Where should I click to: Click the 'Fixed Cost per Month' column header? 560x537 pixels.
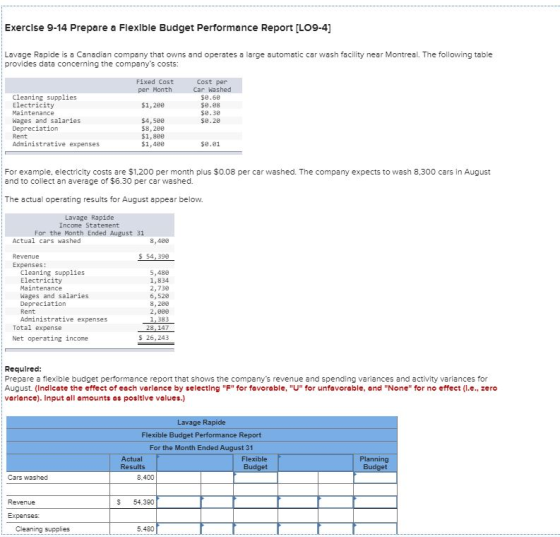point(155,86)
